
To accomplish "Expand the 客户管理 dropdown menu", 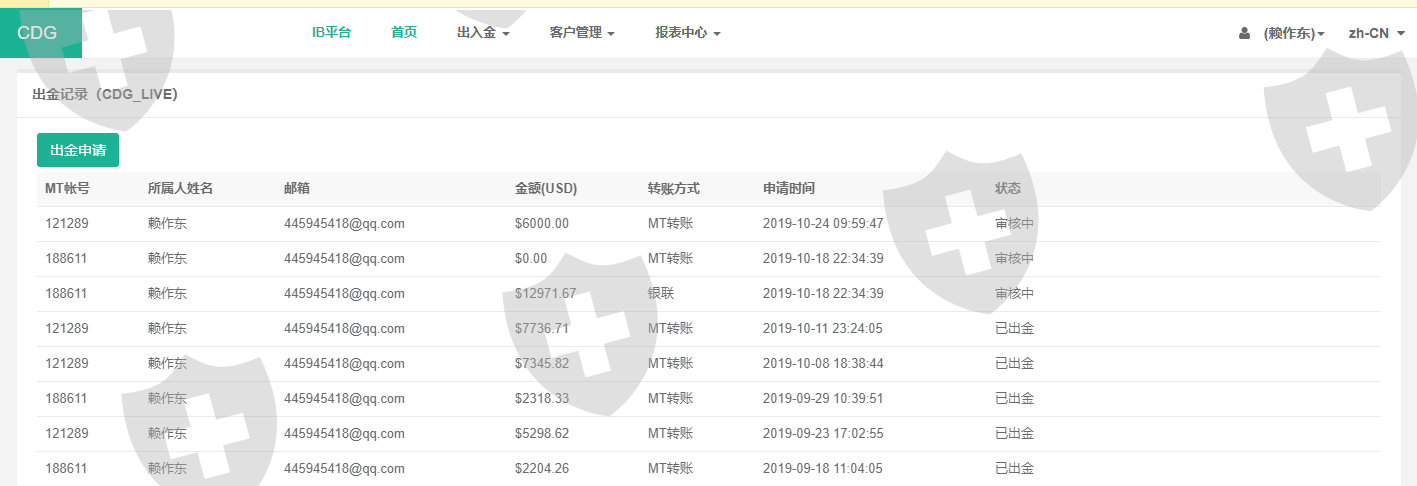I will pos(581,33).
